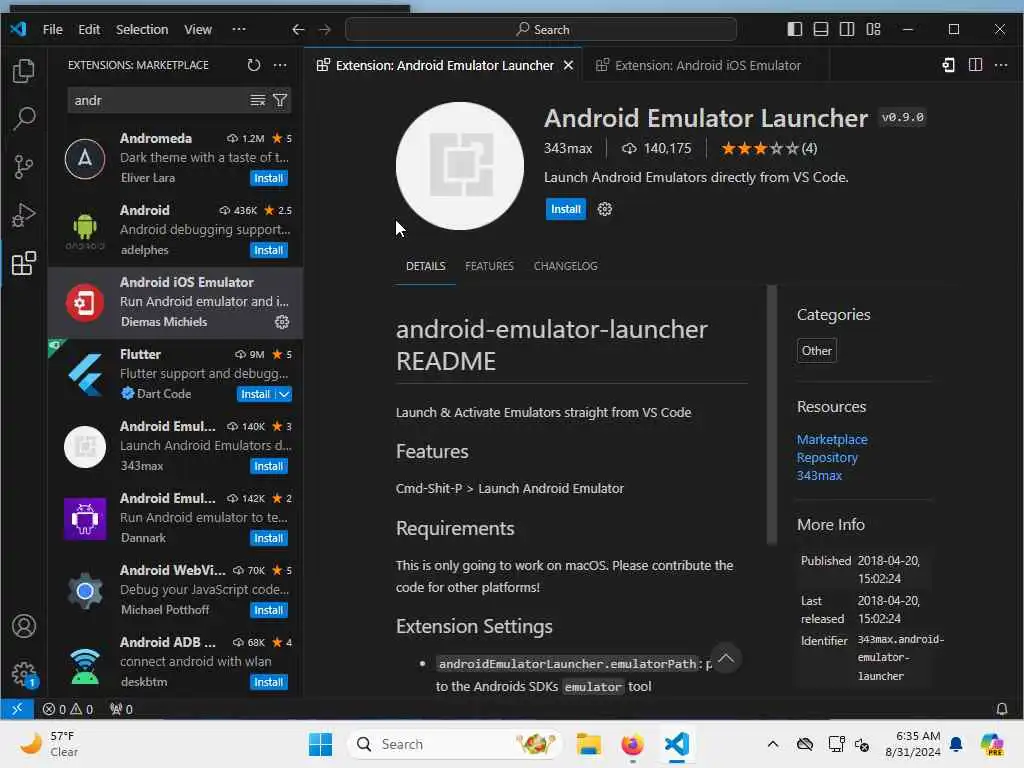Show errors and warnings in status bar

[x=68, y=709]
